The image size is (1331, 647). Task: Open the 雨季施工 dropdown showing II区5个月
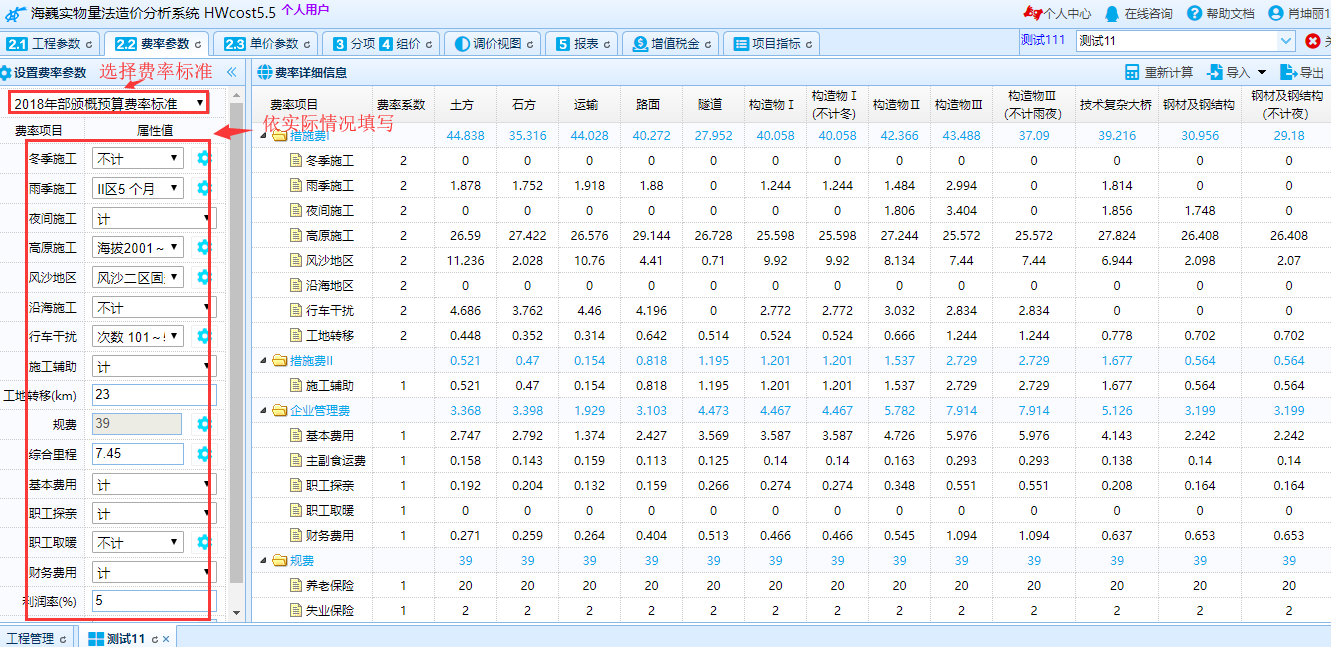pyautogui.click(x=138, y=188)
